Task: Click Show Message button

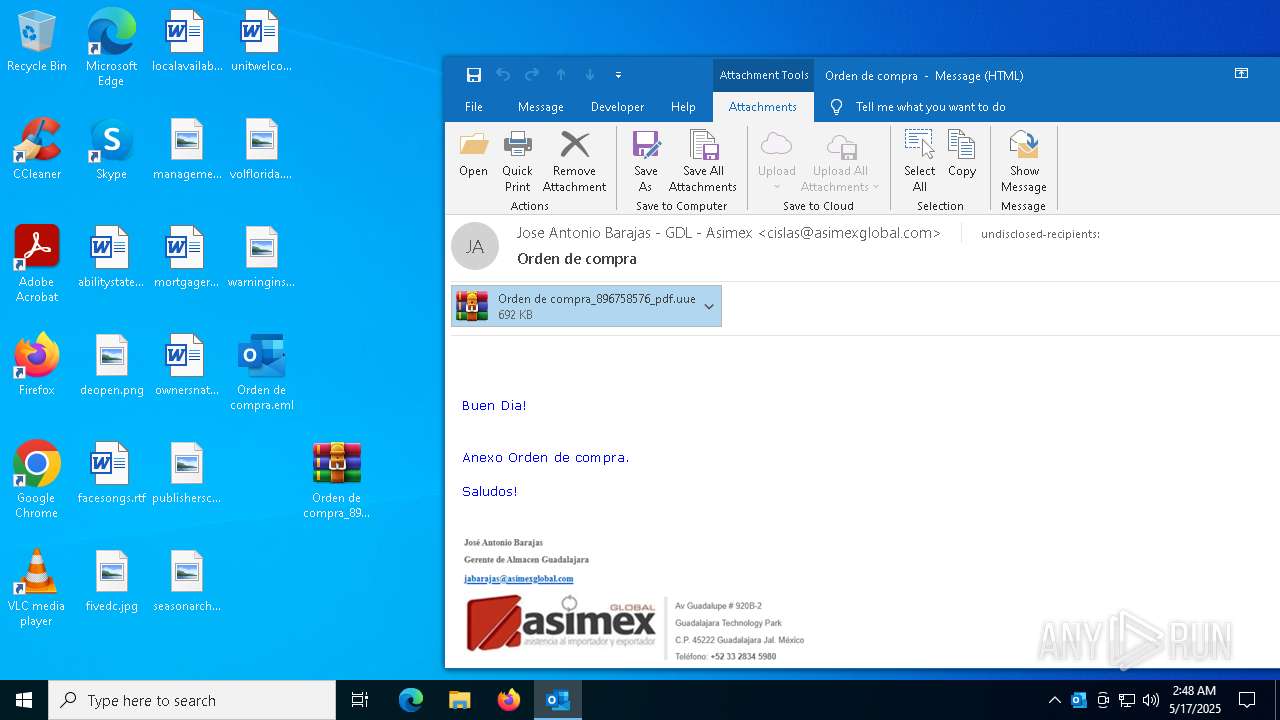Action: [1023, 161]
